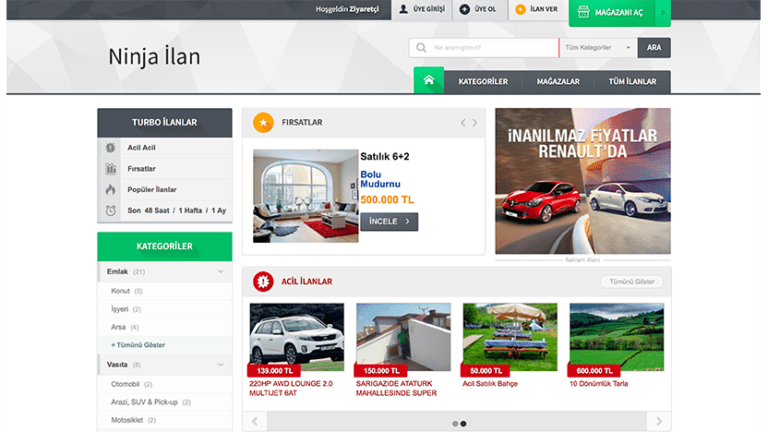This screenshot has width=768, height=432.
Task: Click Üye Girişi in top bar
Action: (422, 9)
